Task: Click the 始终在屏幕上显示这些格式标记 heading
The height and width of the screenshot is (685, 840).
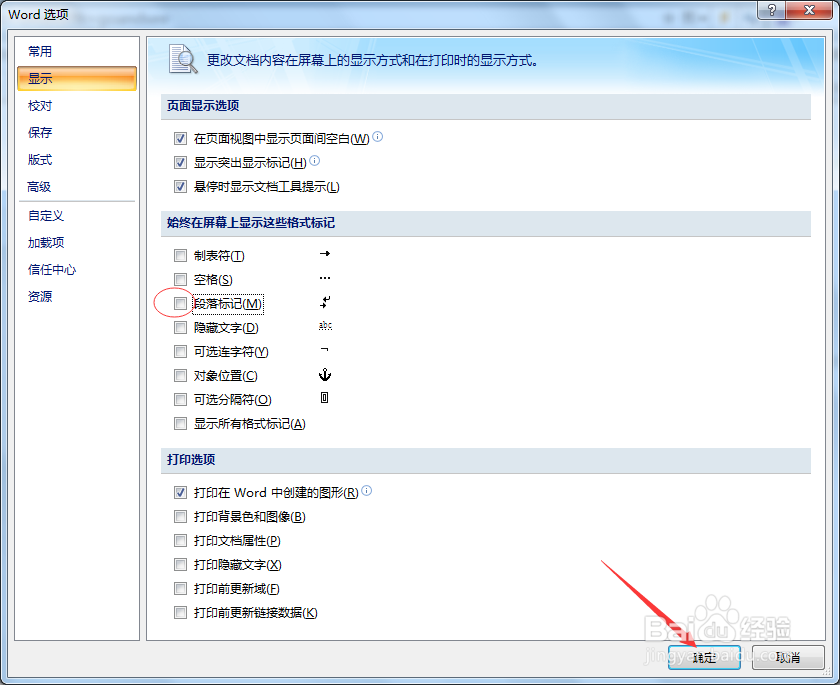Action: pyautogui.click(x=251, y=222)
